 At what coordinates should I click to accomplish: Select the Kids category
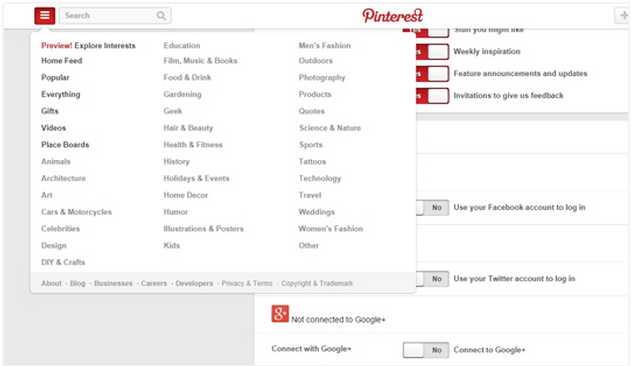point(172,246)
